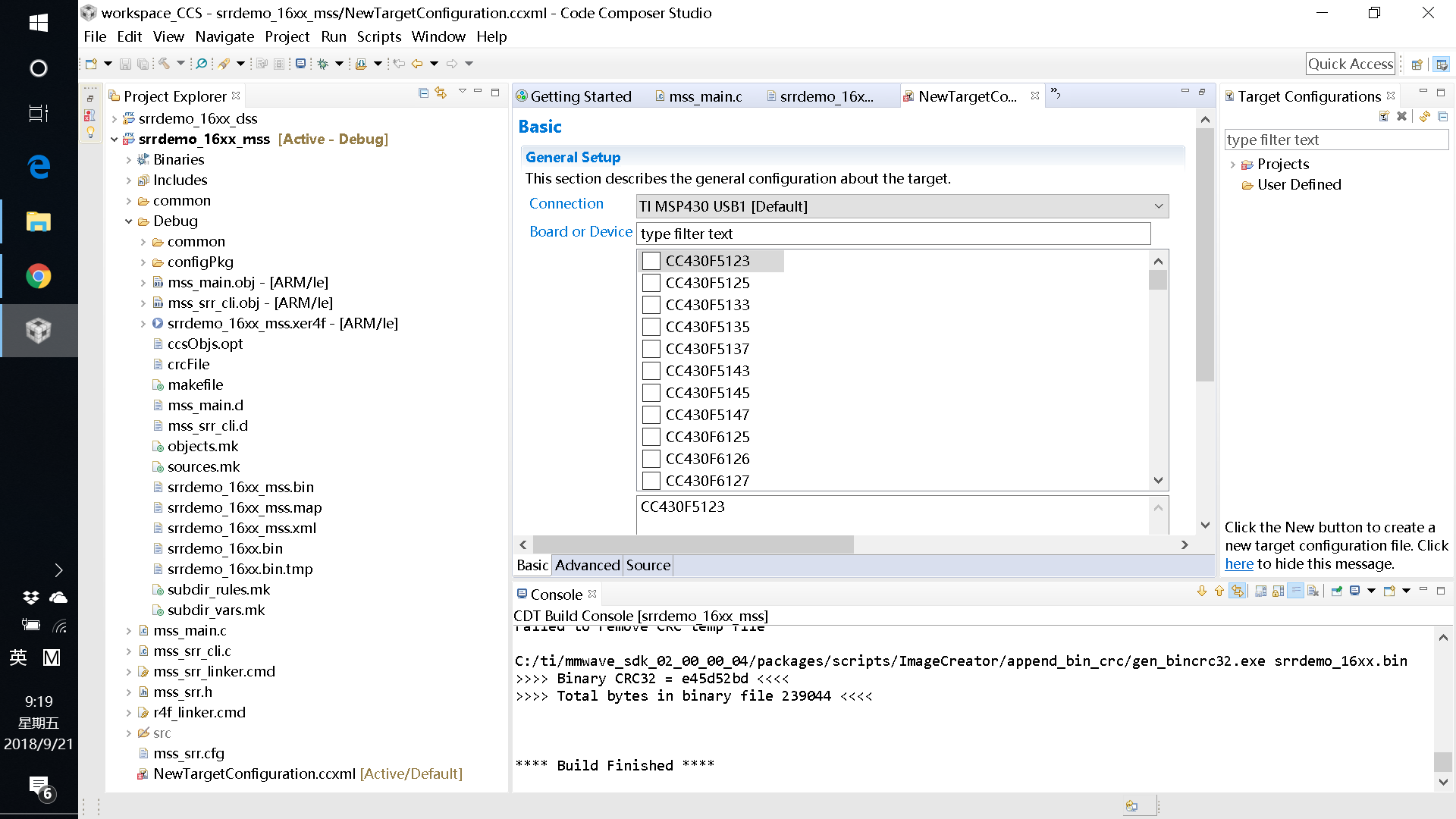The height and width of the screenshot is (819, 1456).
Task: Open Console display selector
Action: click(1355, 591)
